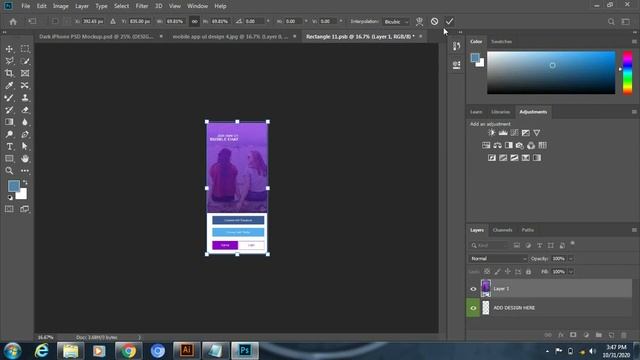
Task: Select the Eyedropper tool
Action: click(9, 86)
